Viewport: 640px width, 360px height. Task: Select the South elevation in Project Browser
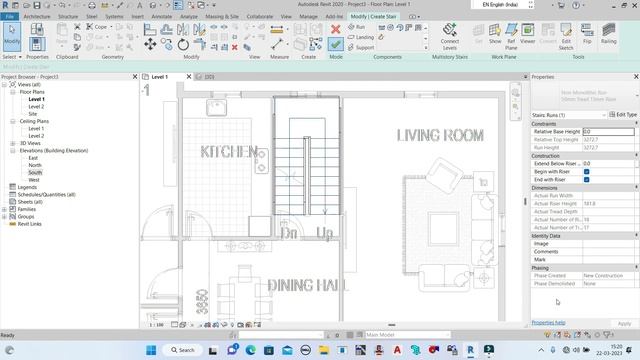click(x=35, y=173)
